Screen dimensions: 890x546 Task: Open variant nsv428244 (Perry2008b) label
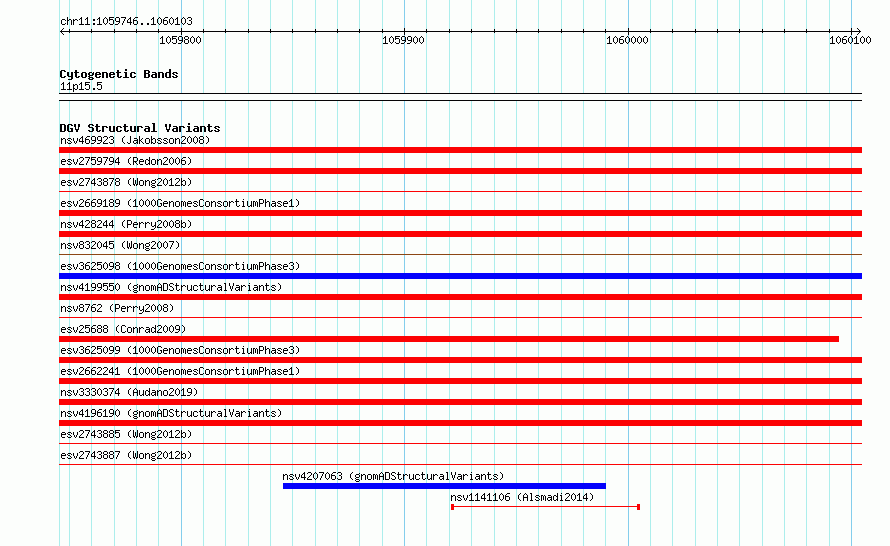pyautogui.click(x=126, y=224)
